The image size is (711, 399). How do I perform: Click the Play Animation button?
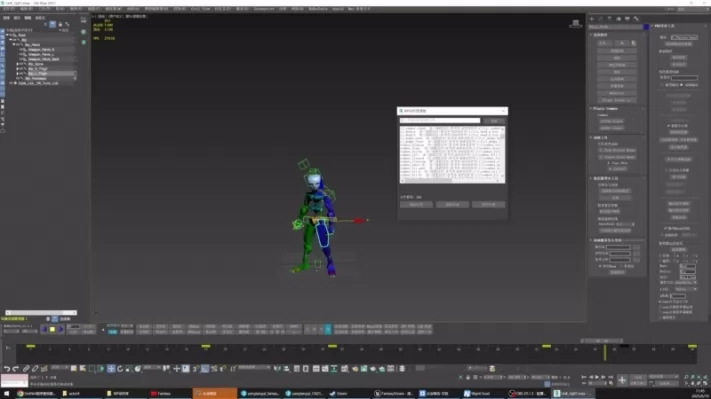pyautogui.click(x=597, y=377)
